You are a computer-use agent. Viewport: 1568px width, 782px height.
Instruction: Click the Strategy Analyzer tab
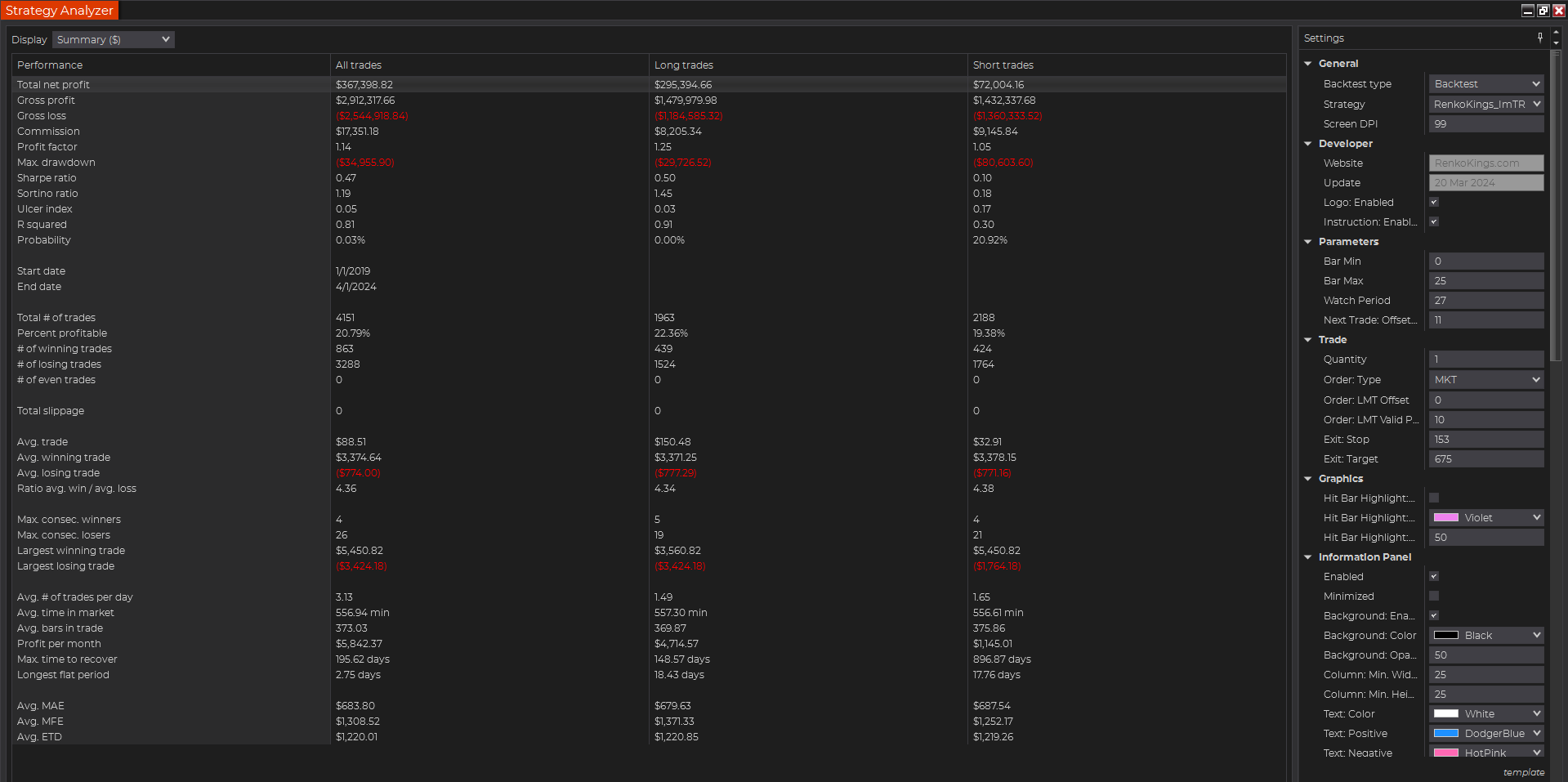point(60,10)
